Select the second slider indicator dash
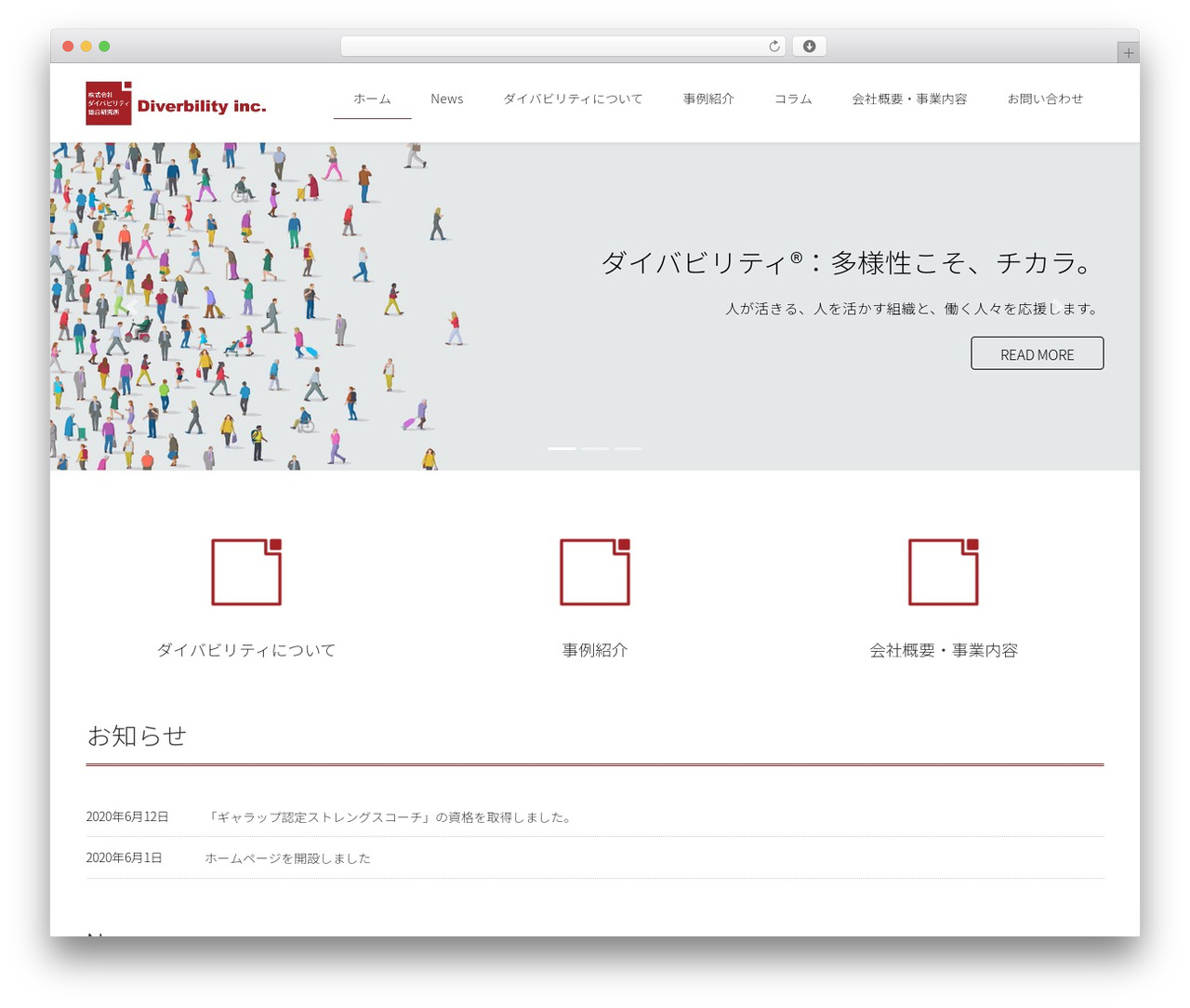 (595, 448)
